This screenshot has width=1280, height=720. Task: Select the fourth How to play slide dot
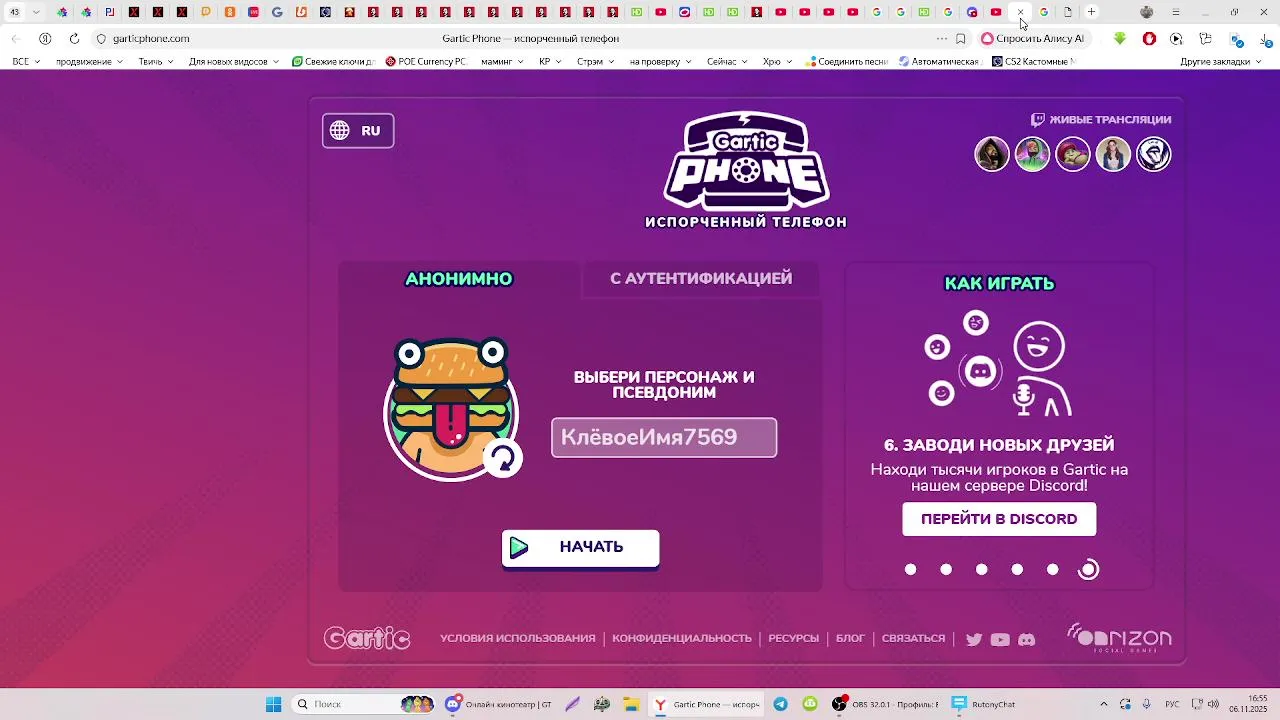(x=1017, y=570)
